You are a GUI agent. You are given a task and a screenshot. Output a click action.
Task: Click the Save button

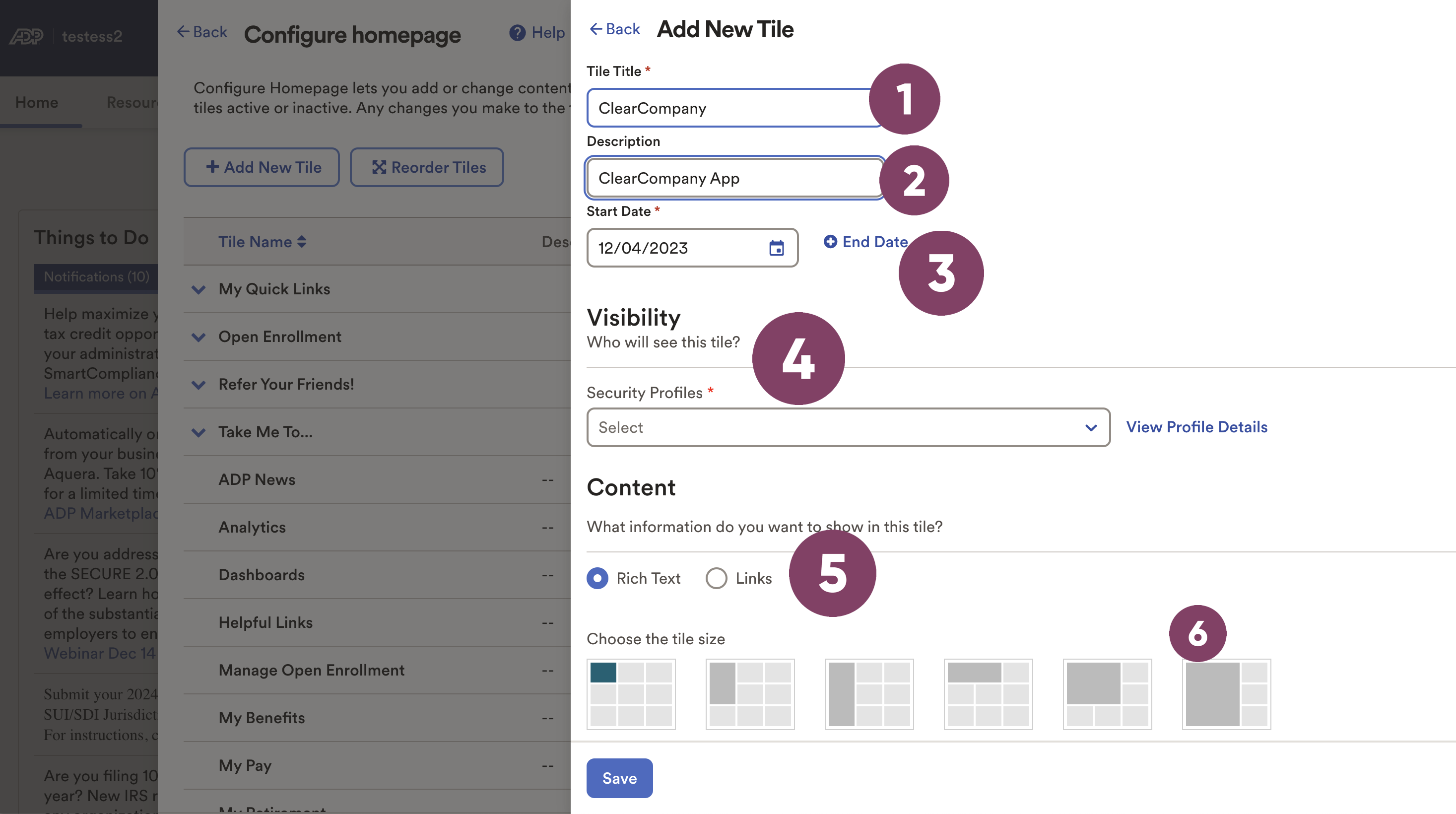(x=619, y=778)
